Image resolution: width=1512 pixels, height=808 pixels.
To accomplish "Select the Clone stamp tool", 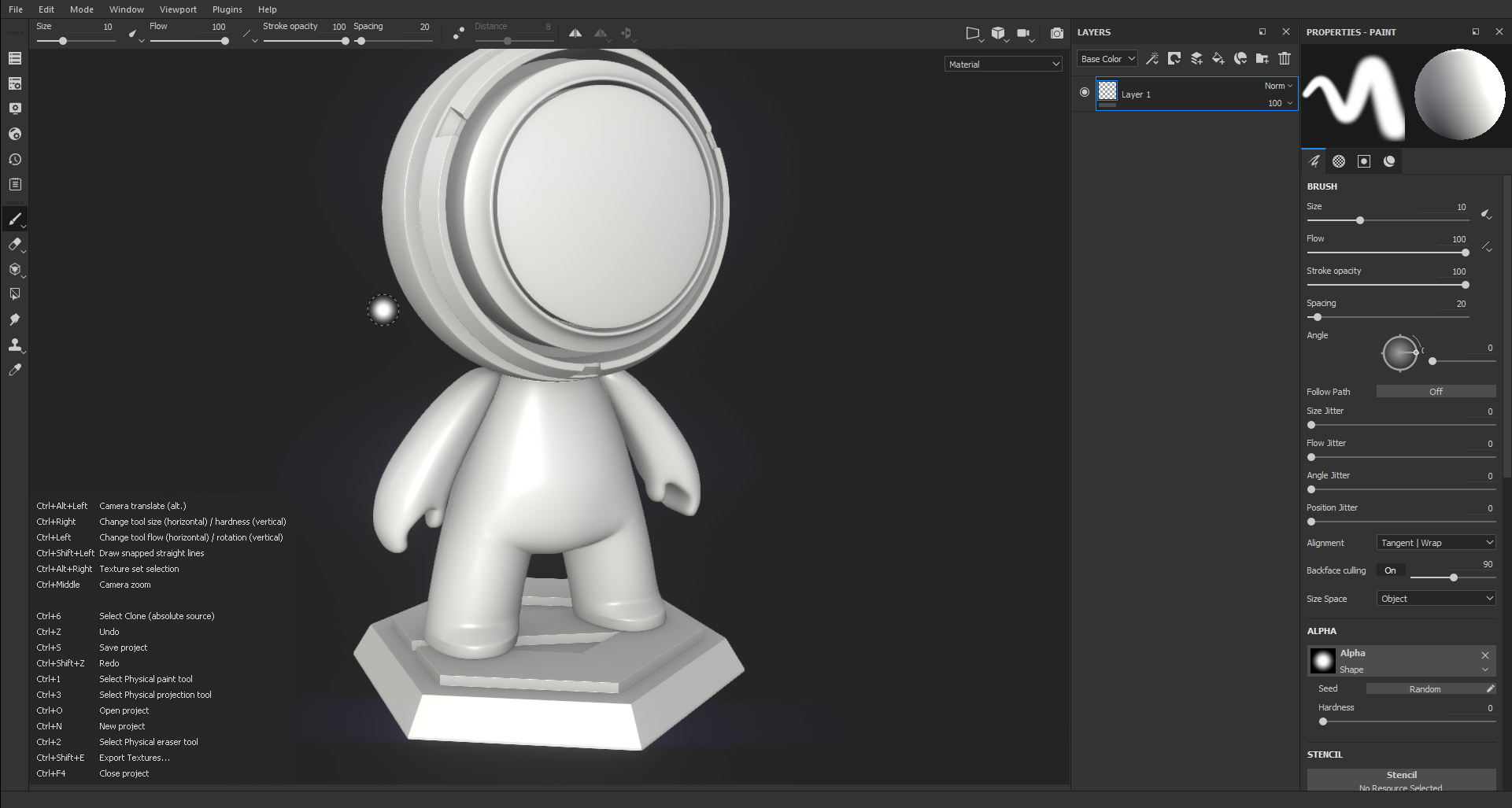I will point(15,345).
